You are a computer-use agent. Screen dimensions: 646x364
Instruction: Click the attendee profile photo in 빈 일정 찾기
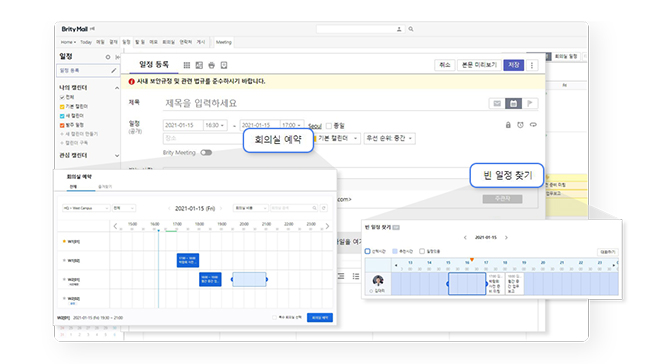coord(378,281)
